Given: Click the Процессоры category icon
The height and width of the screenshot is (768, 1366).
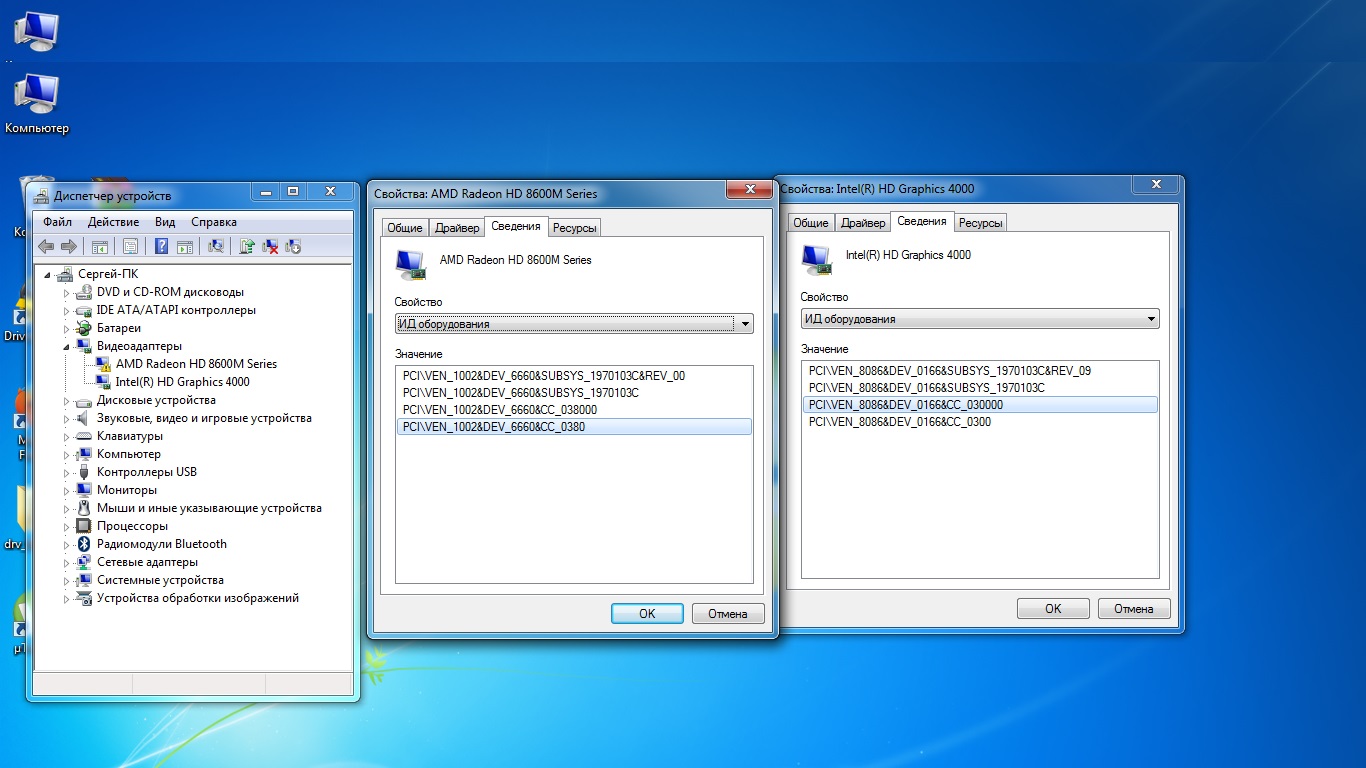Looking at the screenshot, I should point(84,526).
